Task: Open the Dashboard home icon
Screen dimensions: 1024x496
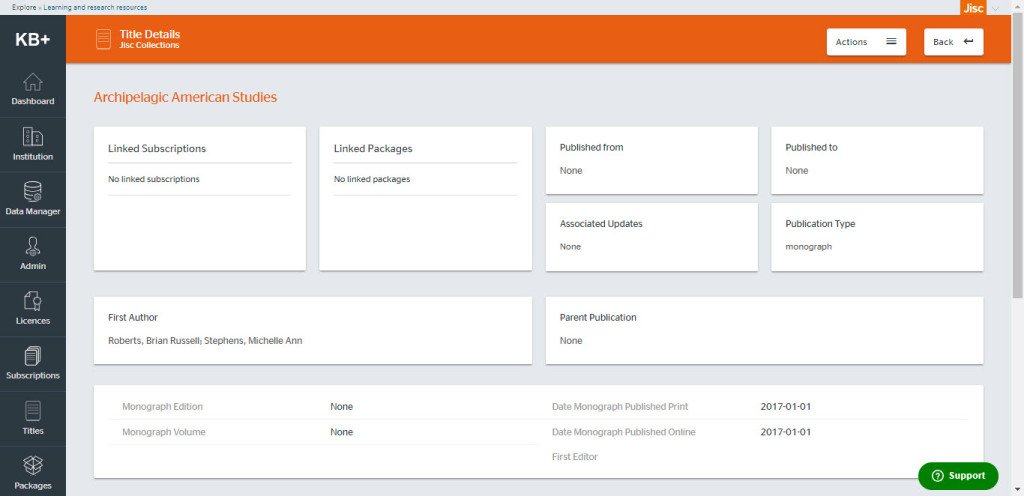Action: [33, 82]
